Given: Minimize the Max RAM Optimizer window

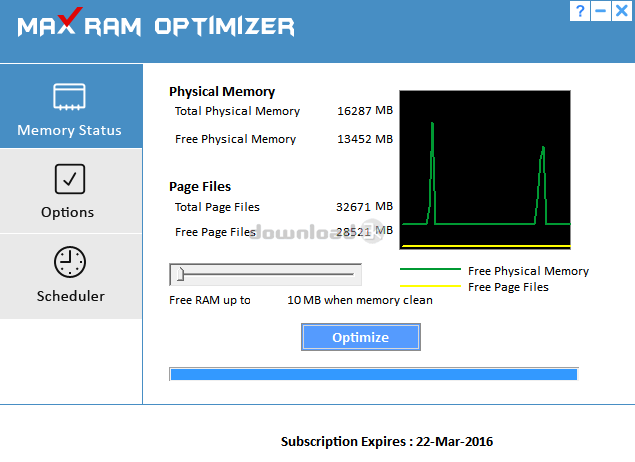Looking at the screenshot, I should (x=601, y=11).
